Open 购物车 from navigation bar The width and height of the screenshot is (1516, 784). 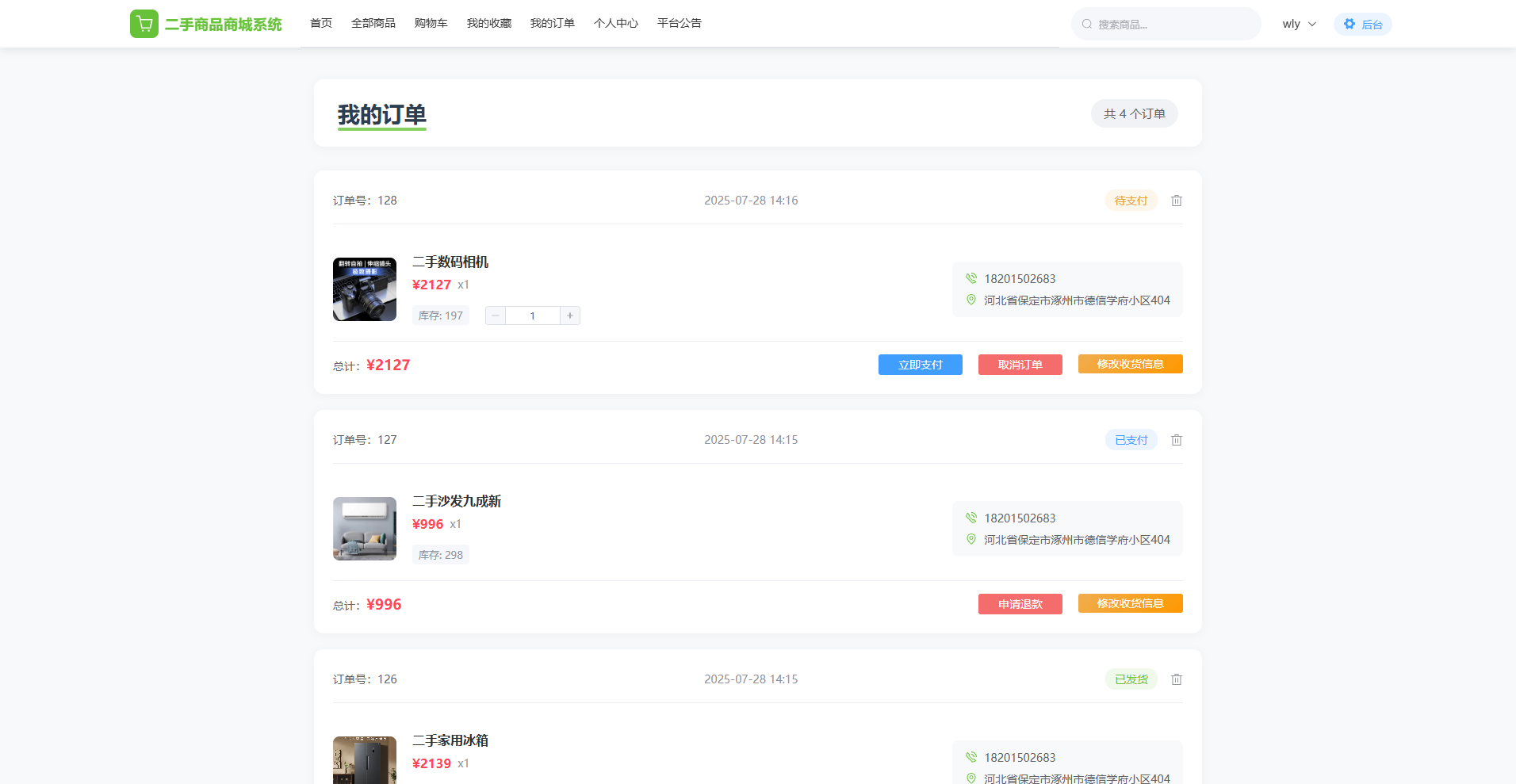(431, 23)
